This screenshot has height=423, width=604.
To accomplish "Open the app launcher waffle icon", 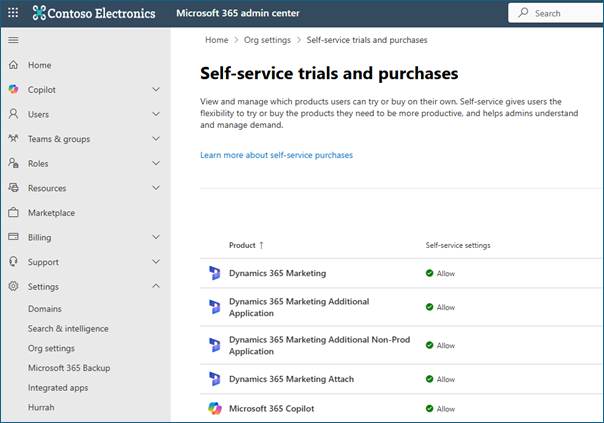I will pos(13,13).
